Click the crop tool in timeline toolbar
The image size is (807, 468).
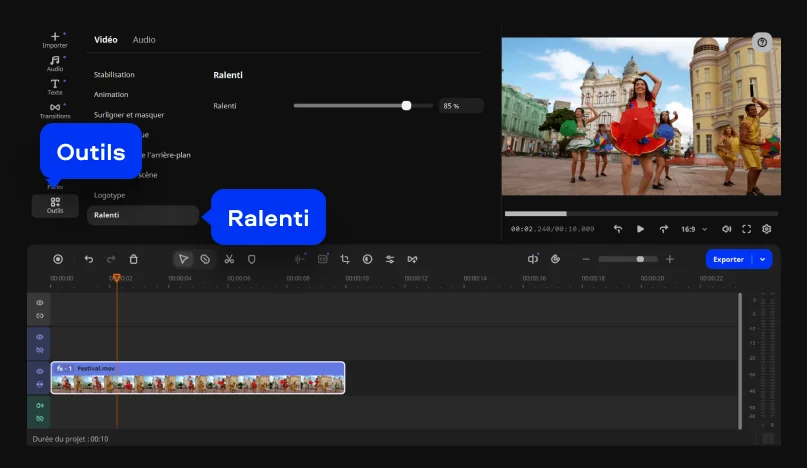(345, 259)
